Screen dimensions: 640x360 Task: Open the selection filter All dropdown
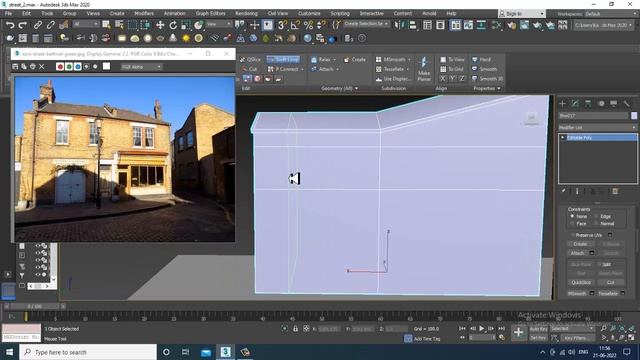coord(86,24)
